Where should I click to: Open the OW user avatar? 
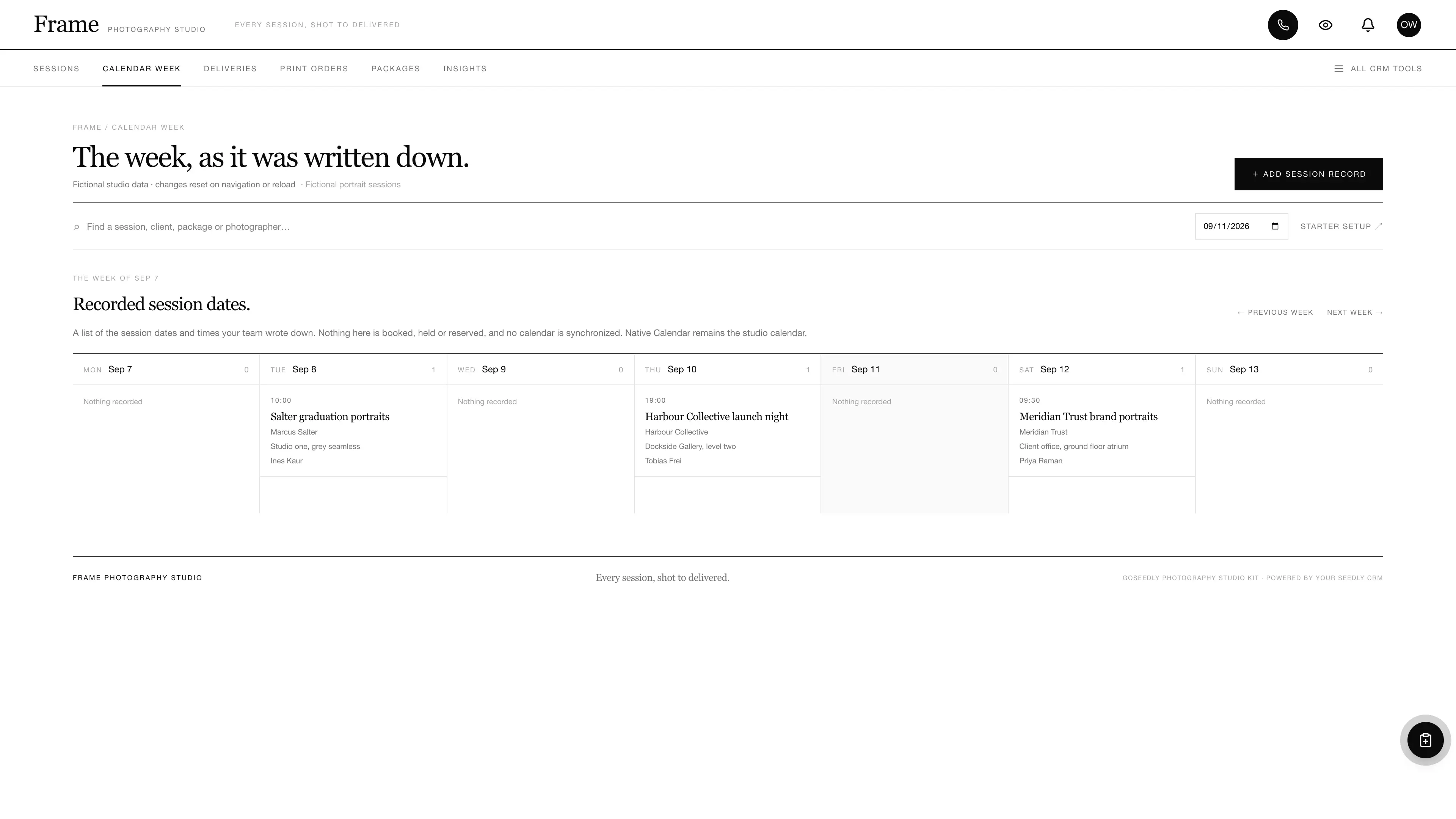coord(1409,25)
